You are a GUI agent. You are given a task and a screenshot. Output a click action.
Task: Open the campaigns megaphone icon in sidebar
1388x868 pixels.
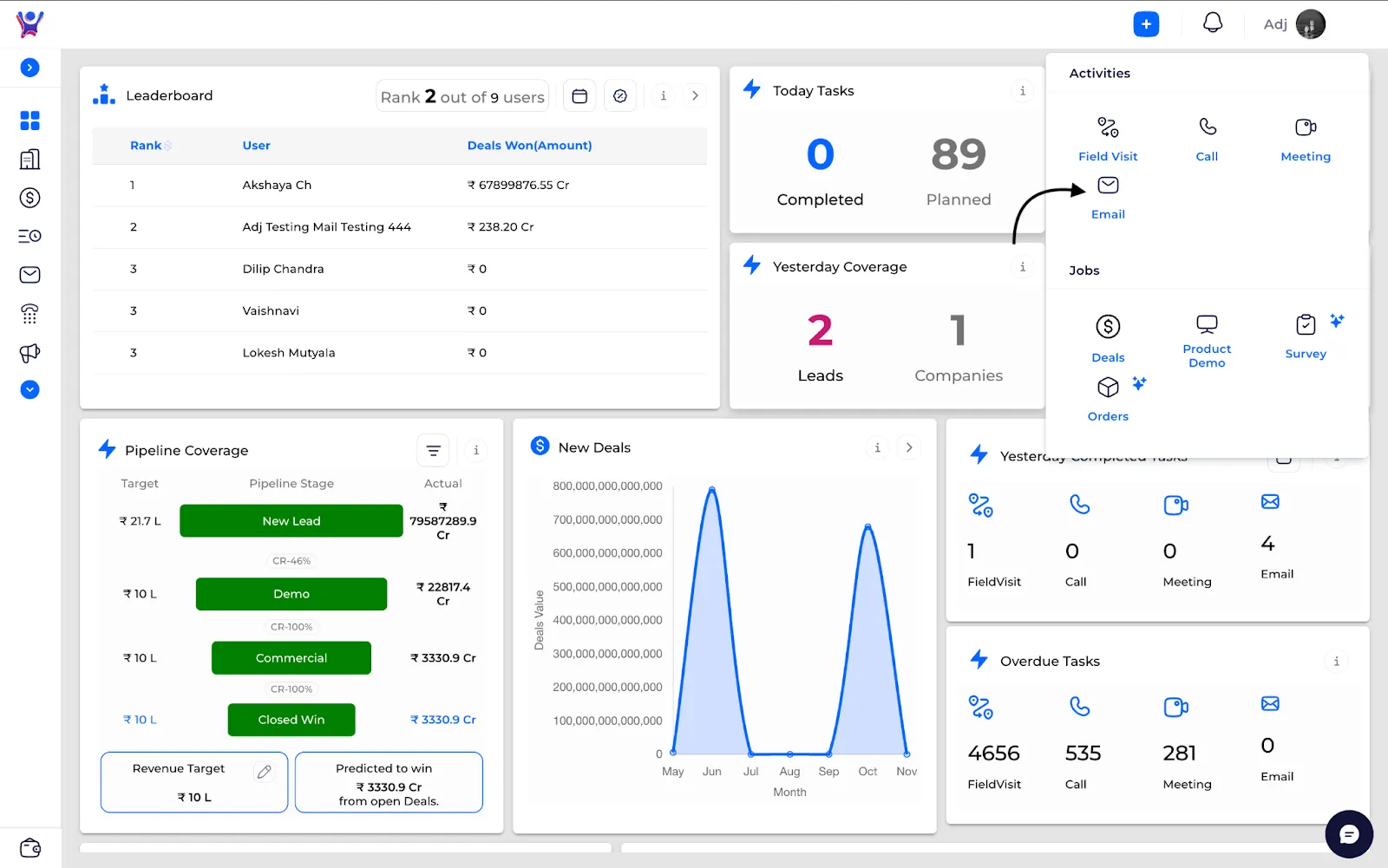click(29, 353)
